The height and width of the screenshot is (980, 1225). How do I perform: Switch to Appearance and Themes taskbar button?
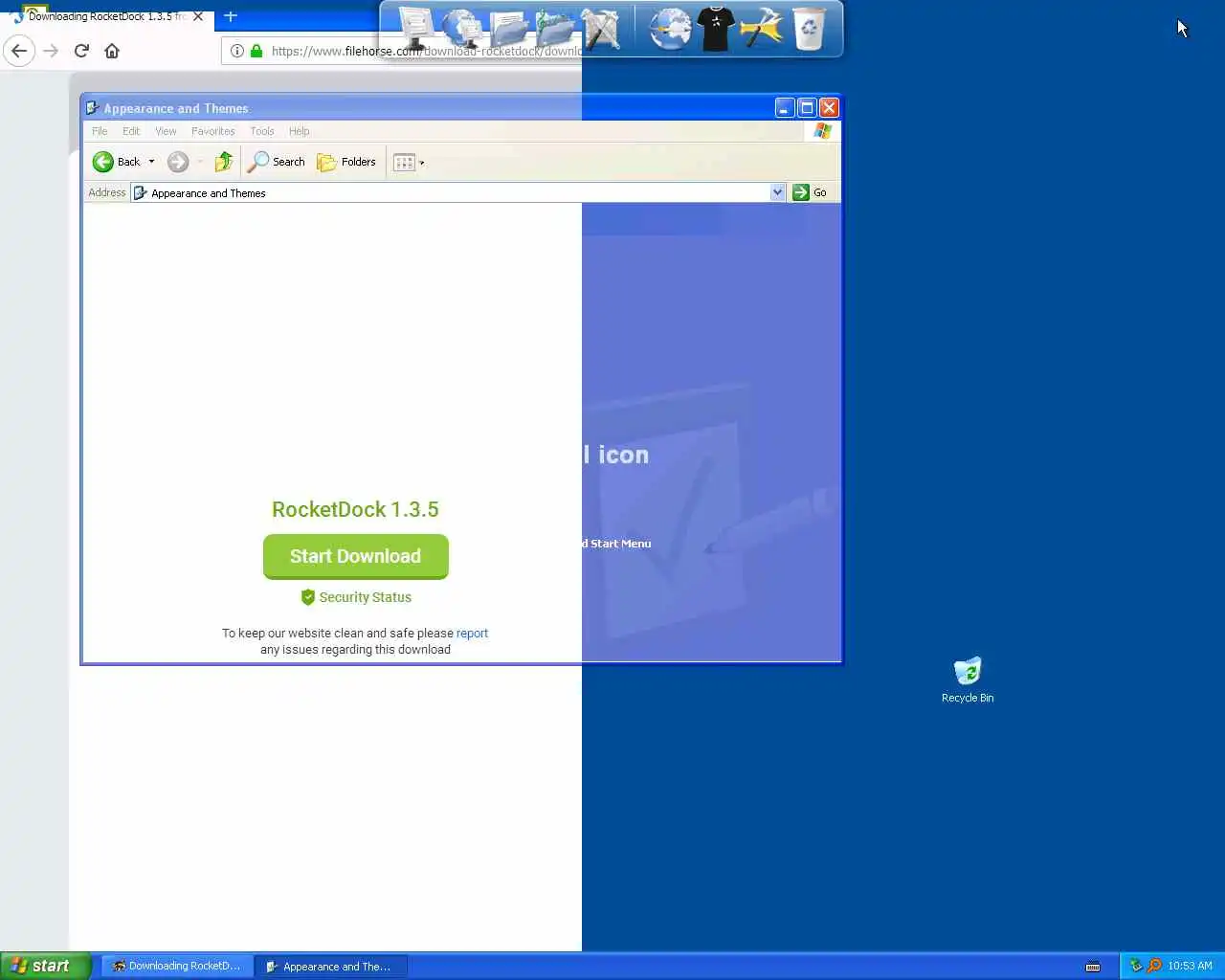point(331,967)
